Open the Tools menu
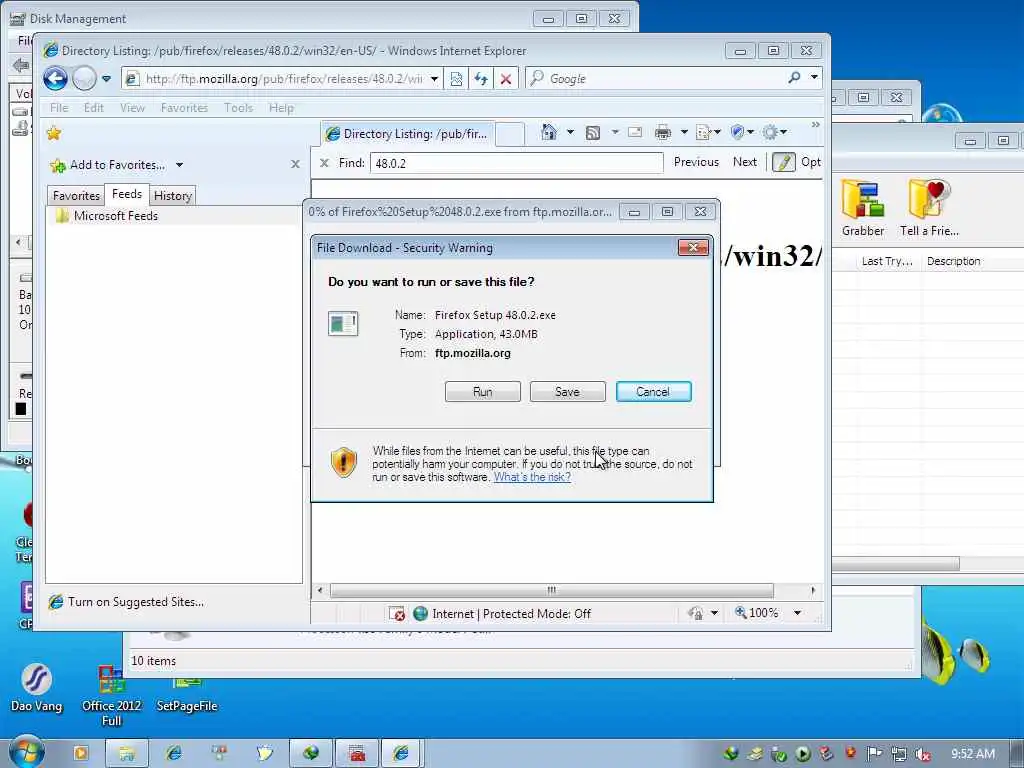This screenshot has height=768, width=1024. [x=238, y=108]
